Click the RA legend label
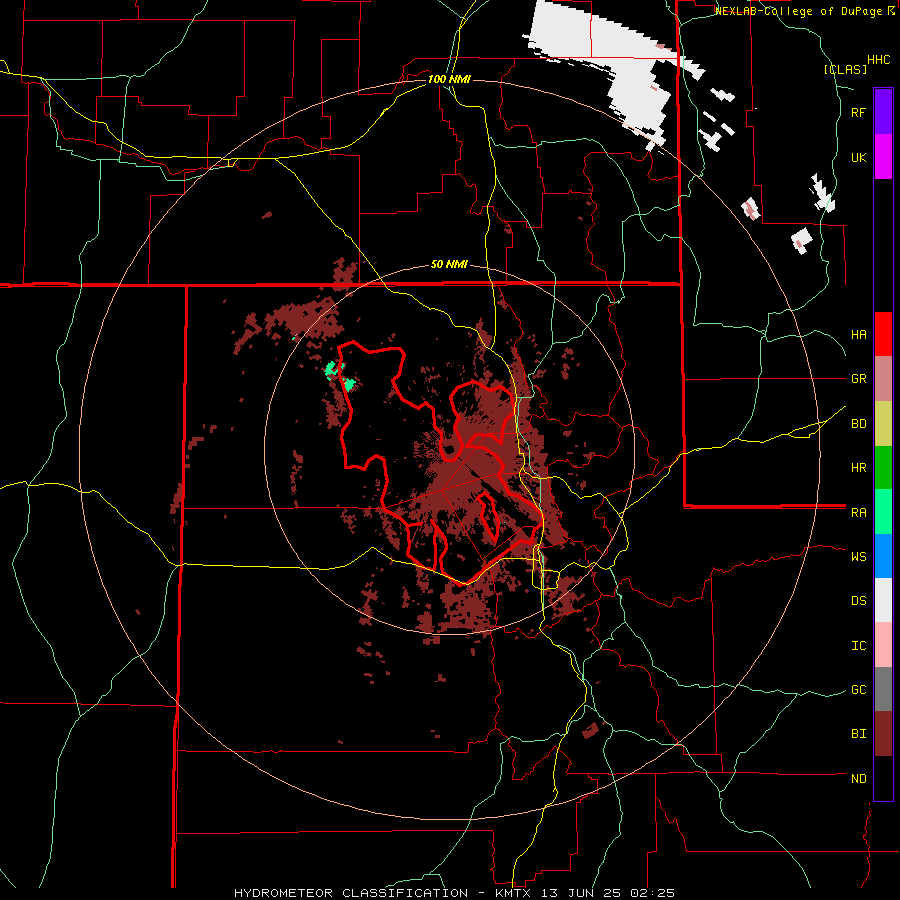The height and width of the screenshot is (900, 900). pyautogui.click(x=858, y=513)
